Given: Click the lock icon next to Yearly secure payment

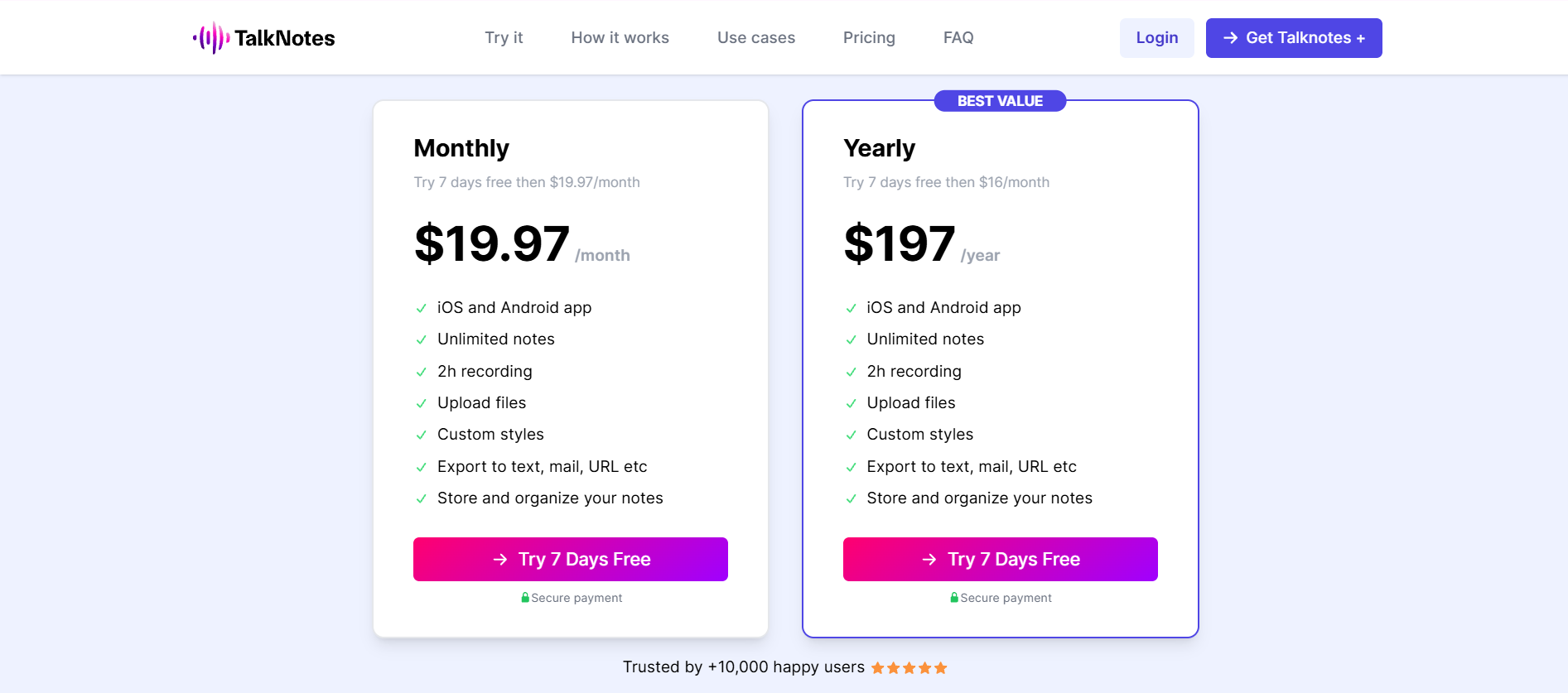Looking at the screenshot, I should 953,597.
